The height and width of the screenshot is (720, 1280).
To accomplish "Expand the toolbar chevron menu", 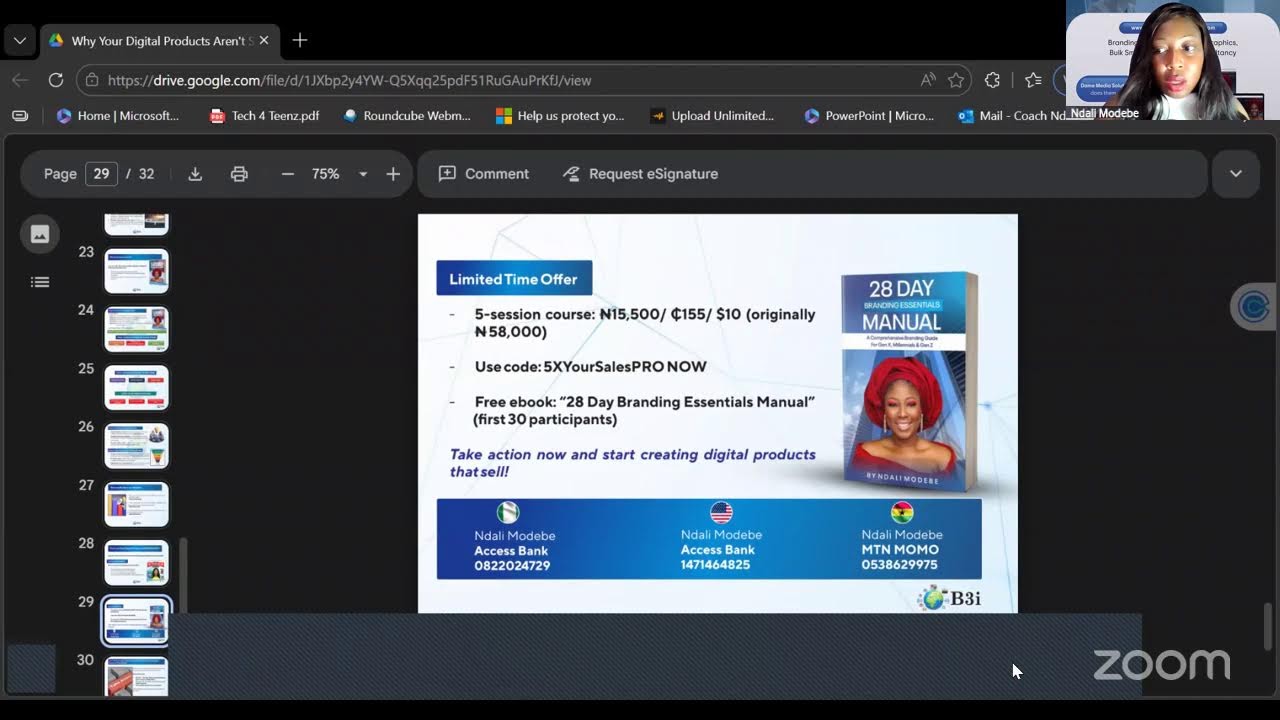I will [x=1236, y=174].
